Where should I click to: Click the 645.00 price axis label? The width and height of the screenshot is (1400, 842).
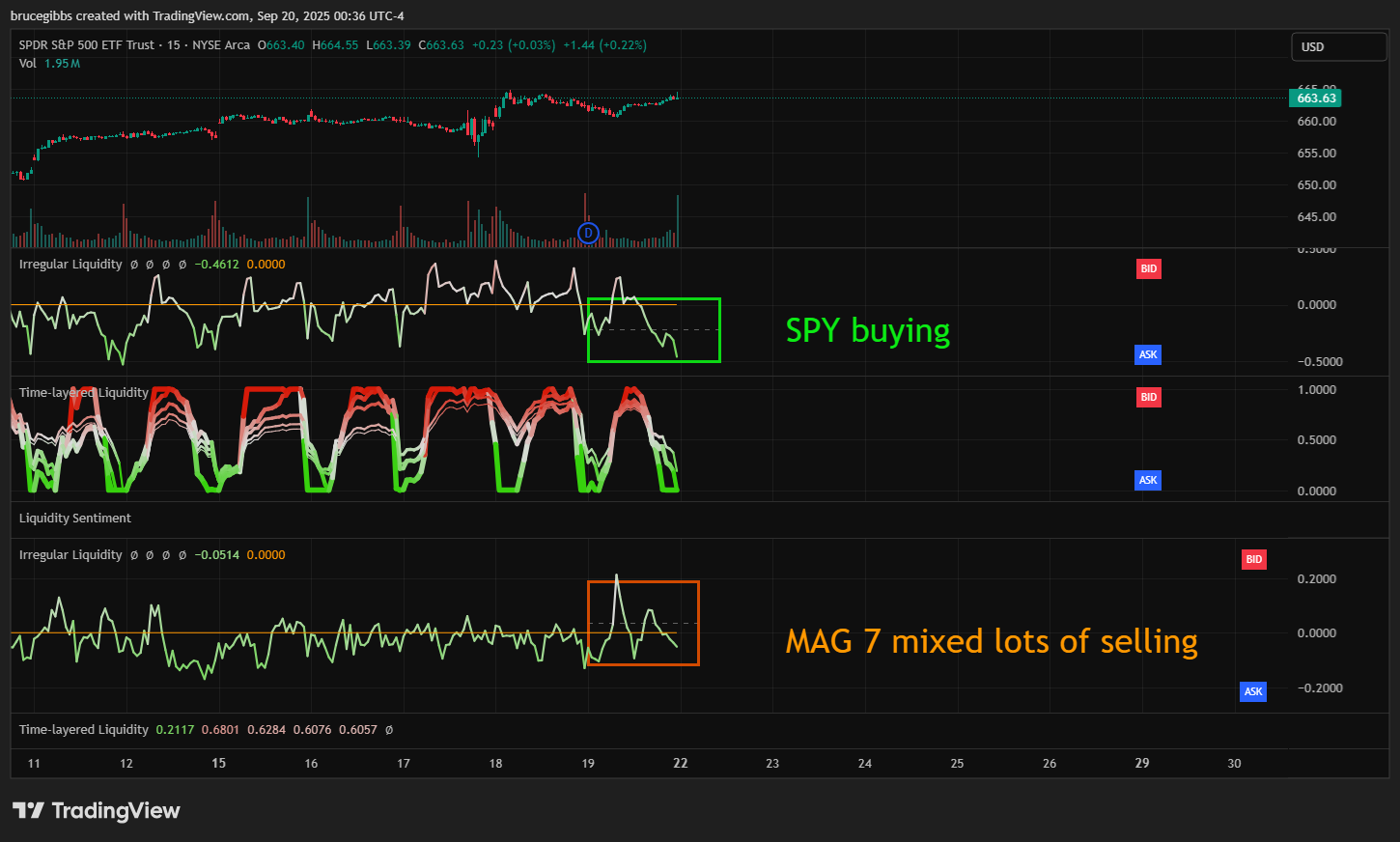tap(1317, 216)
